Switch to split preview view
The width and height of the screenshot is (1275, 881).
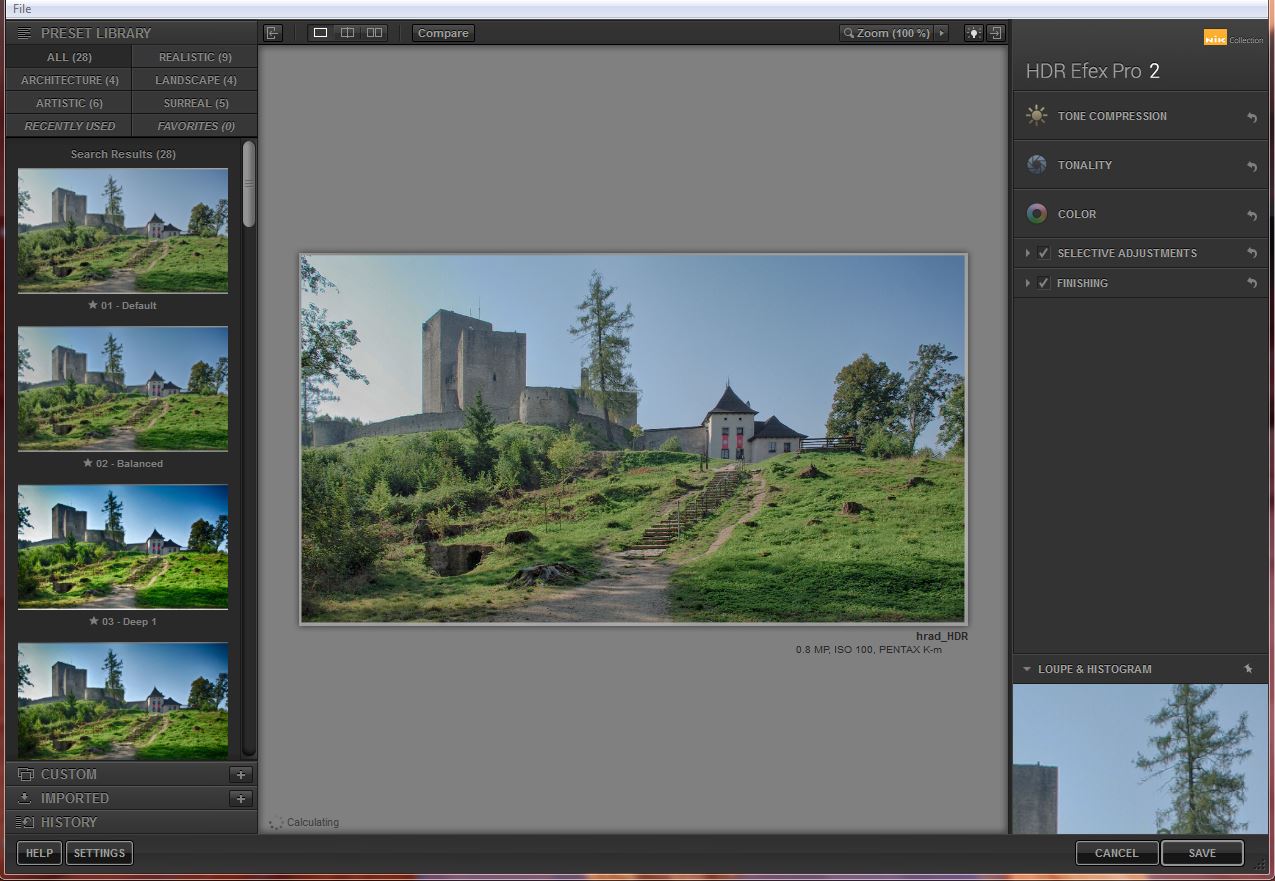(x=347, y=33)
